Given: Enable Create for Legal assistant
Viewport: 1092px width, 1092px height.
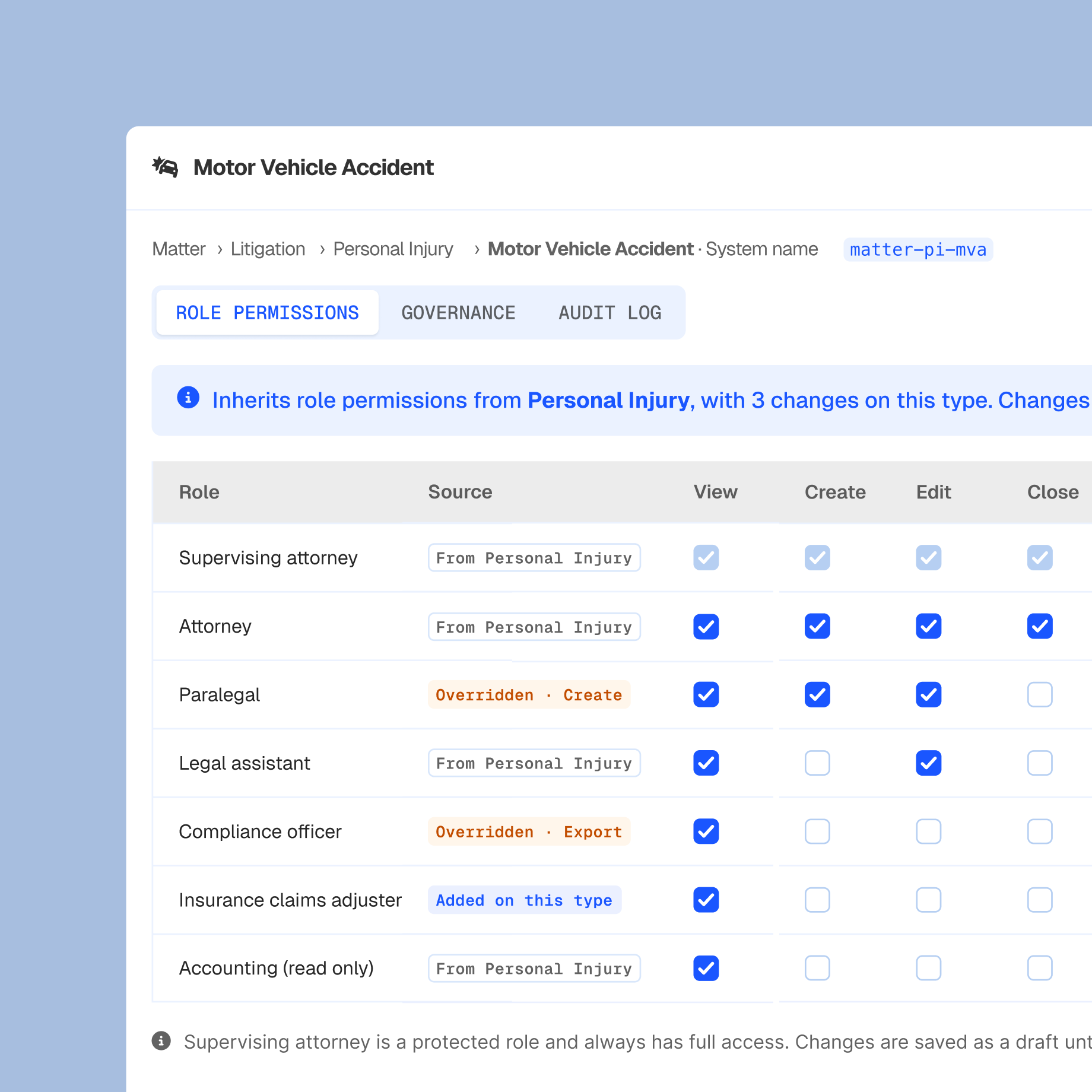Looking at the screenshot, I should click(x=817, y=763).
